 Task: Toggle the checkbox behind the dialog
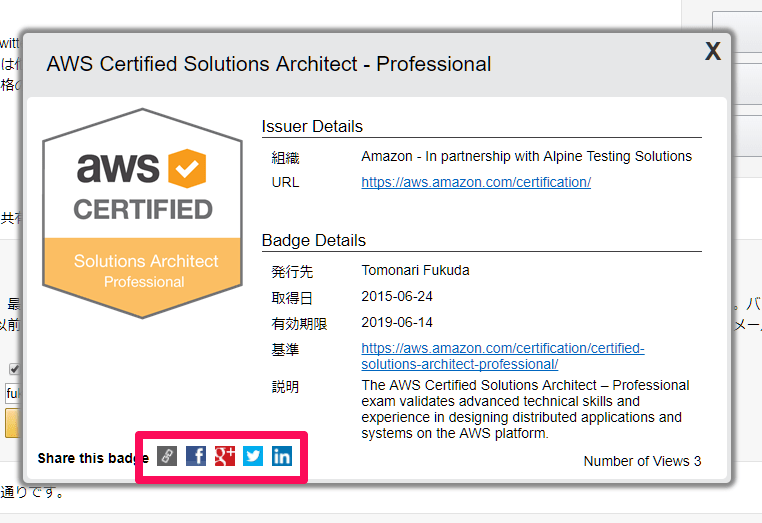point(14,369)
